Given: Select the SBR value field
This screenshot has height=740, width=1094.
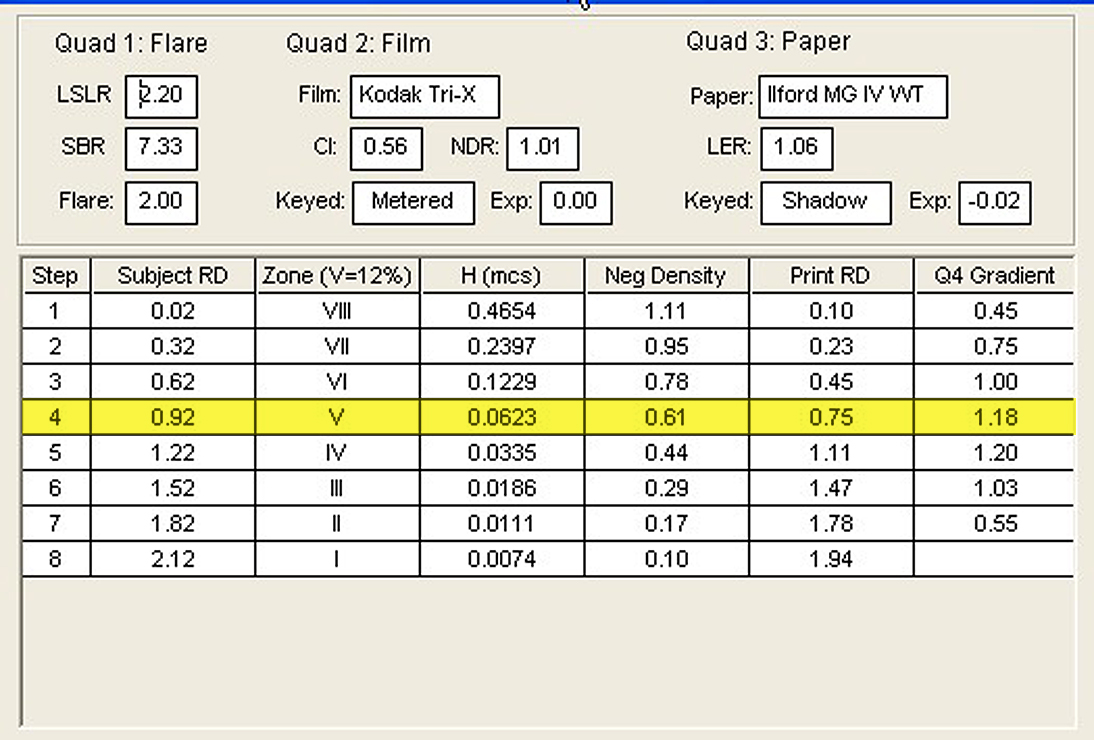Looking at the screenshot, I should pos(161,149).
